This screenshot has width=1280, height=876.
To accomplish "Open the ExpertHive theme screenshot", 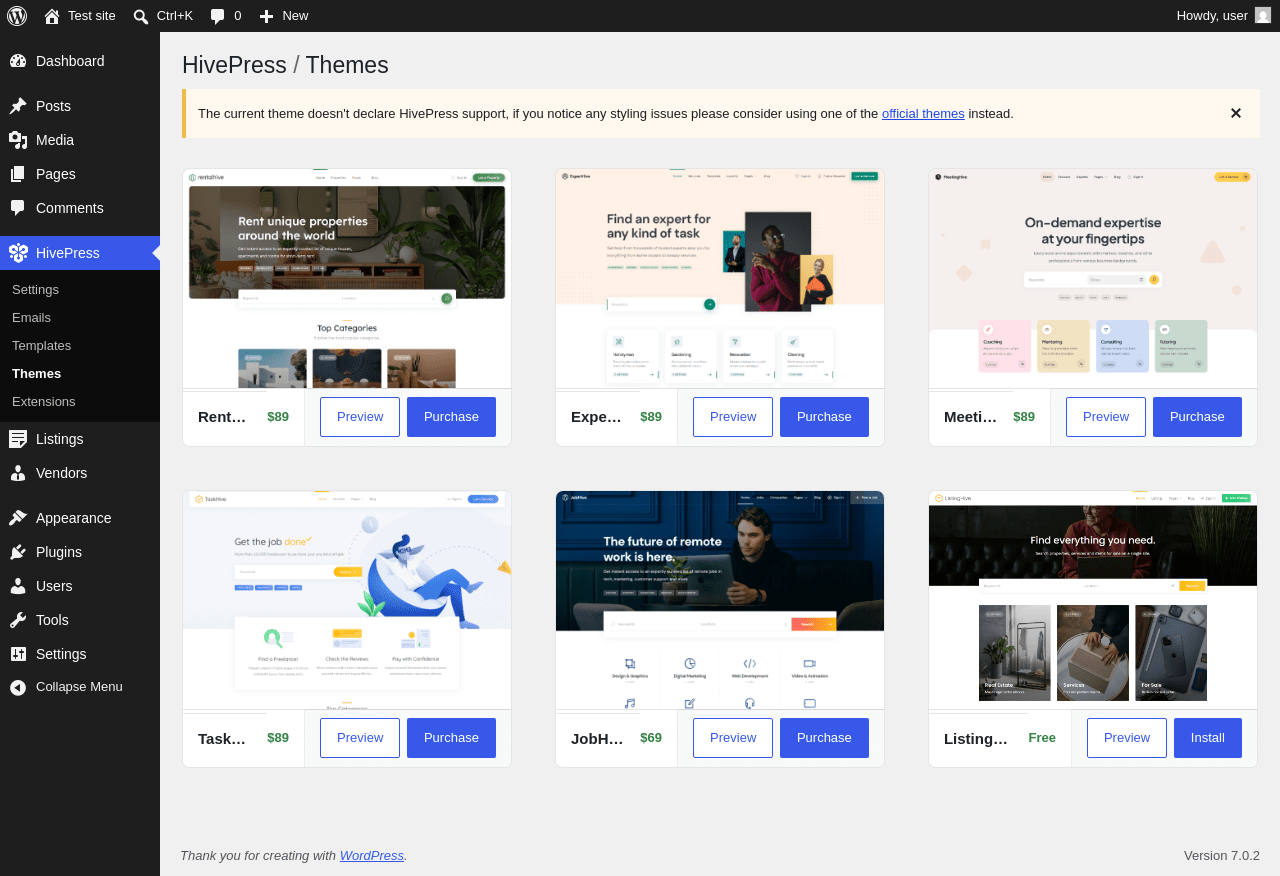I will 720,278.
